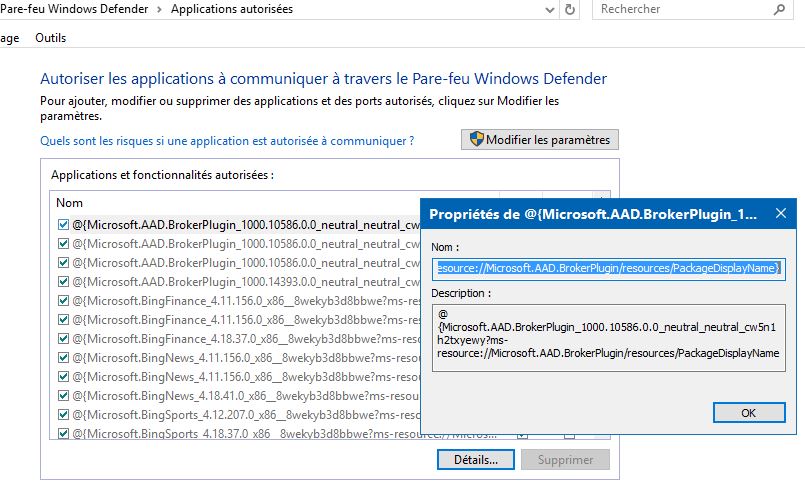The image size is (805, 481).
Task: Select the BingNews_4.18.41.0 row text
Action: [x=246, y=396]
